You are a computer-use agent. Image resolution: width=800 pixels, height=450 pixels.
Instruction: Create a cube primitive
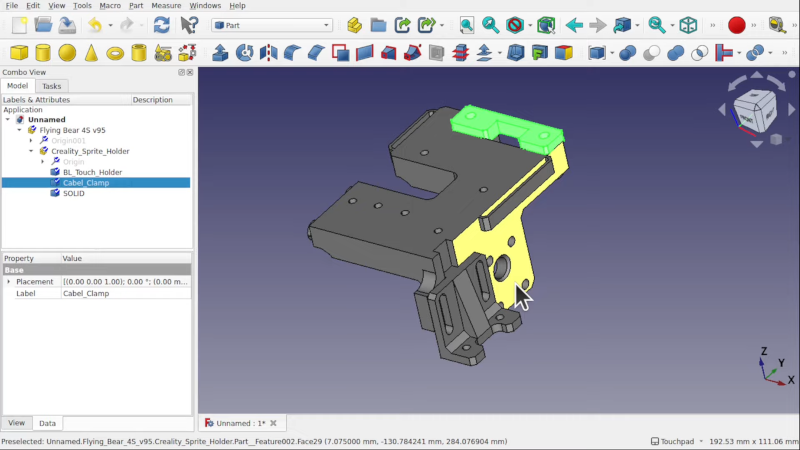point(19,53)
